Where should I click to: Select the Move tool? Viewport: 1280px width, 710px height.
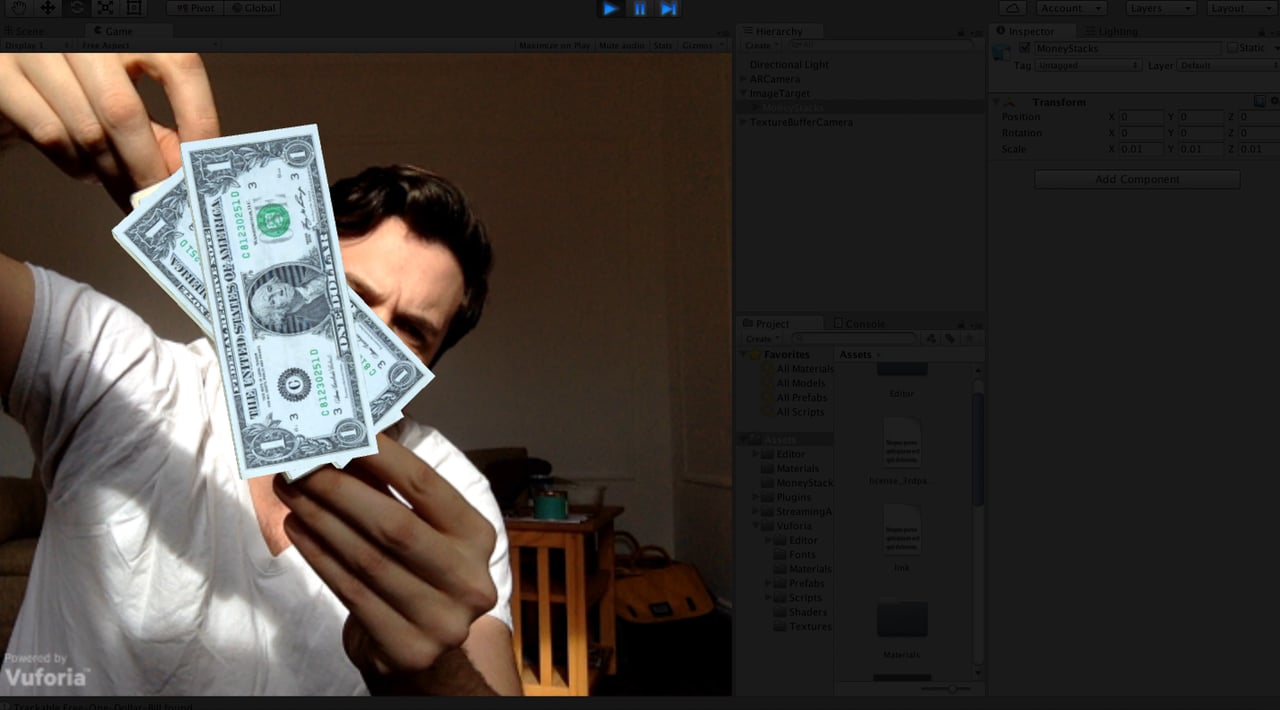click(47, 8)
